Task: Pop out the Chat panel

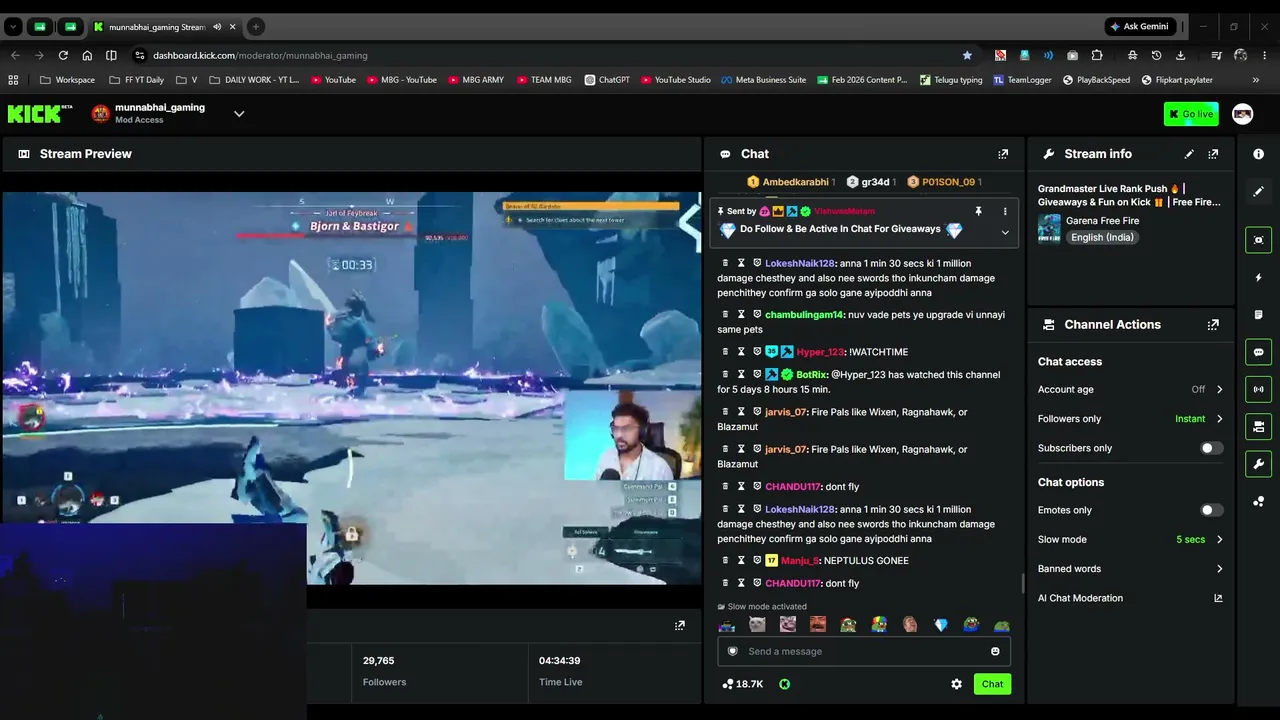Action: 1003,154
